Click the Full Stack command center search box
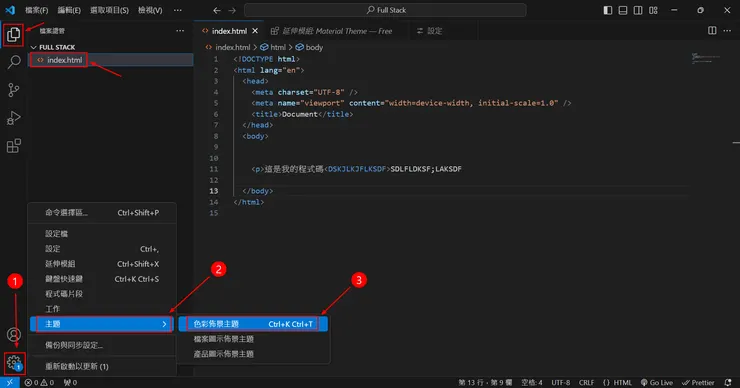The height and width of the screenshot is (388, 740). (x=385, y=10)
